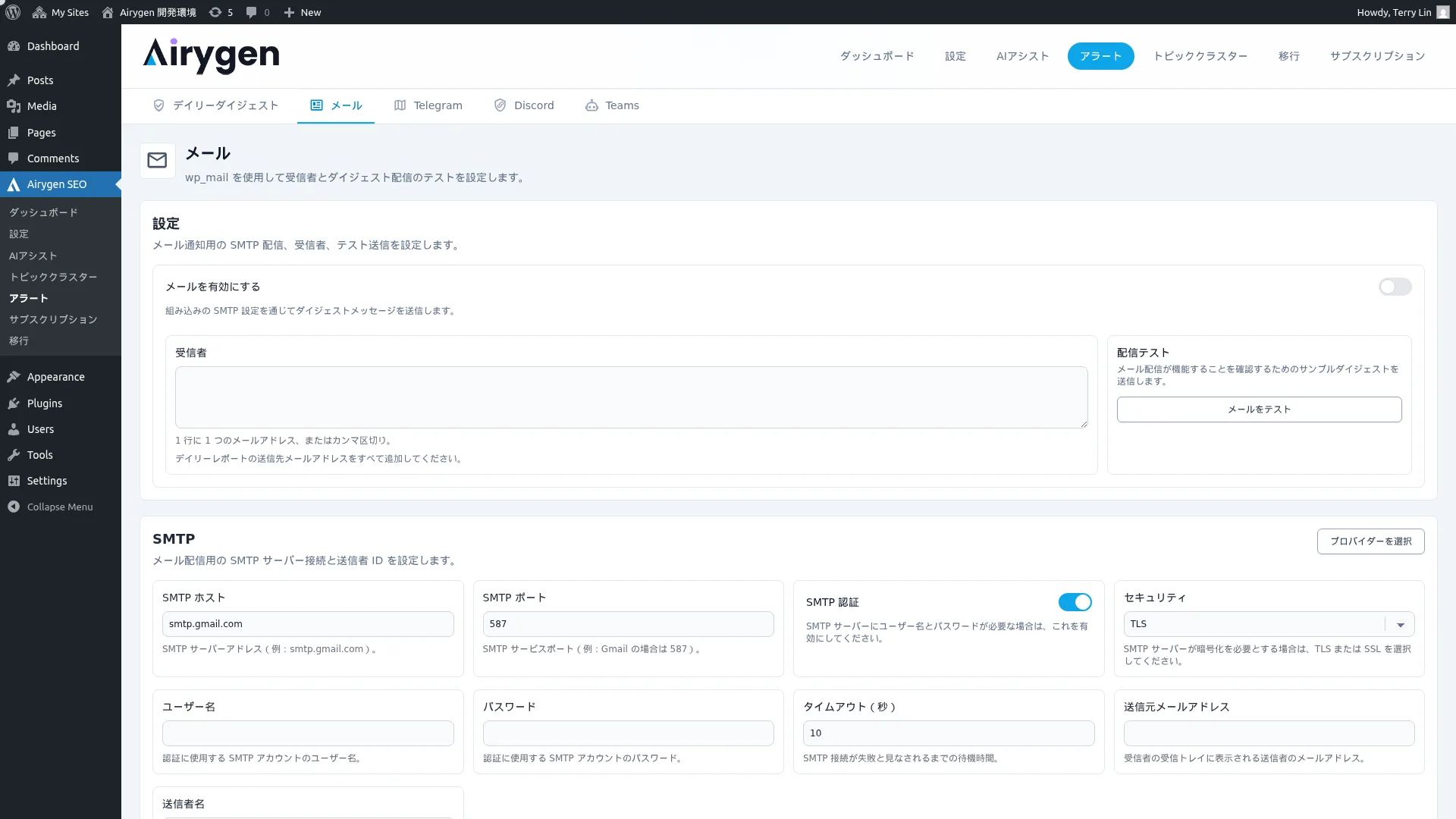Open the New content menu
Viewport: 1456px width, 819px height.
(303, 12)
